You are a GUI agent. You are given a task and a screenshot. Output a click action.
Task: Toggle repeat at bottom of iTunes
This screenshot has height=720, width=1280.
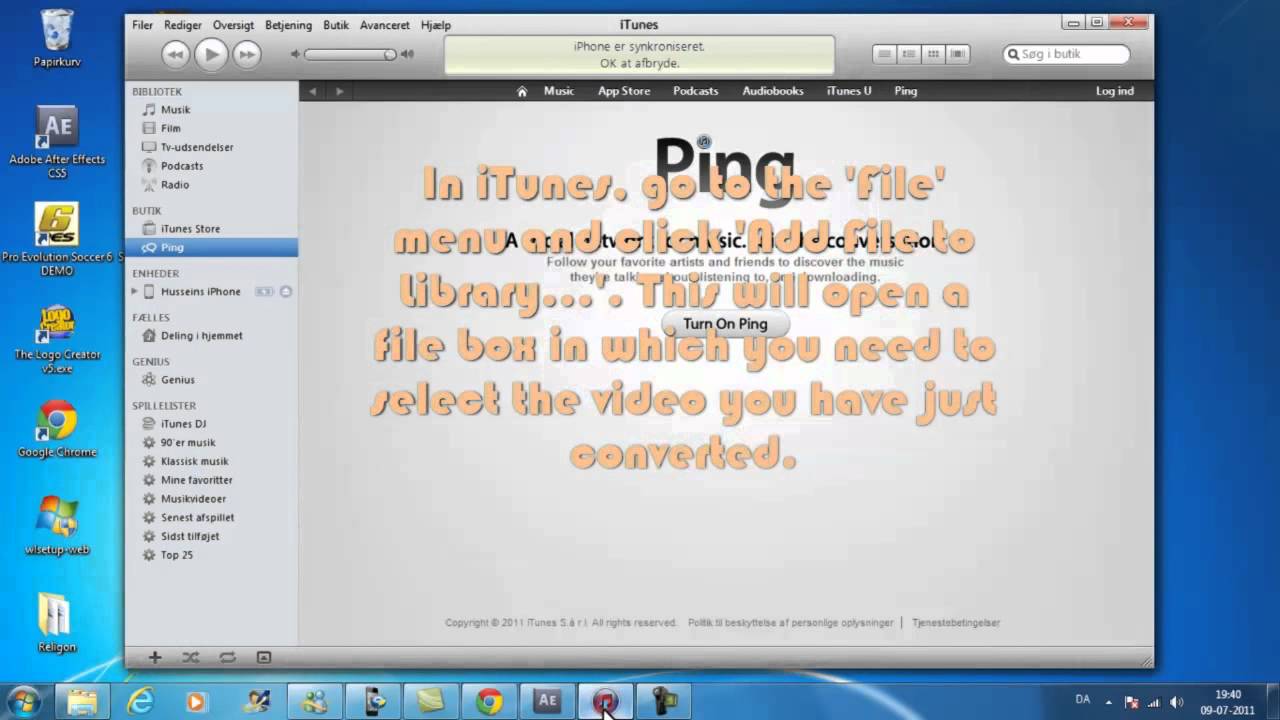click(x=227, y=657)
